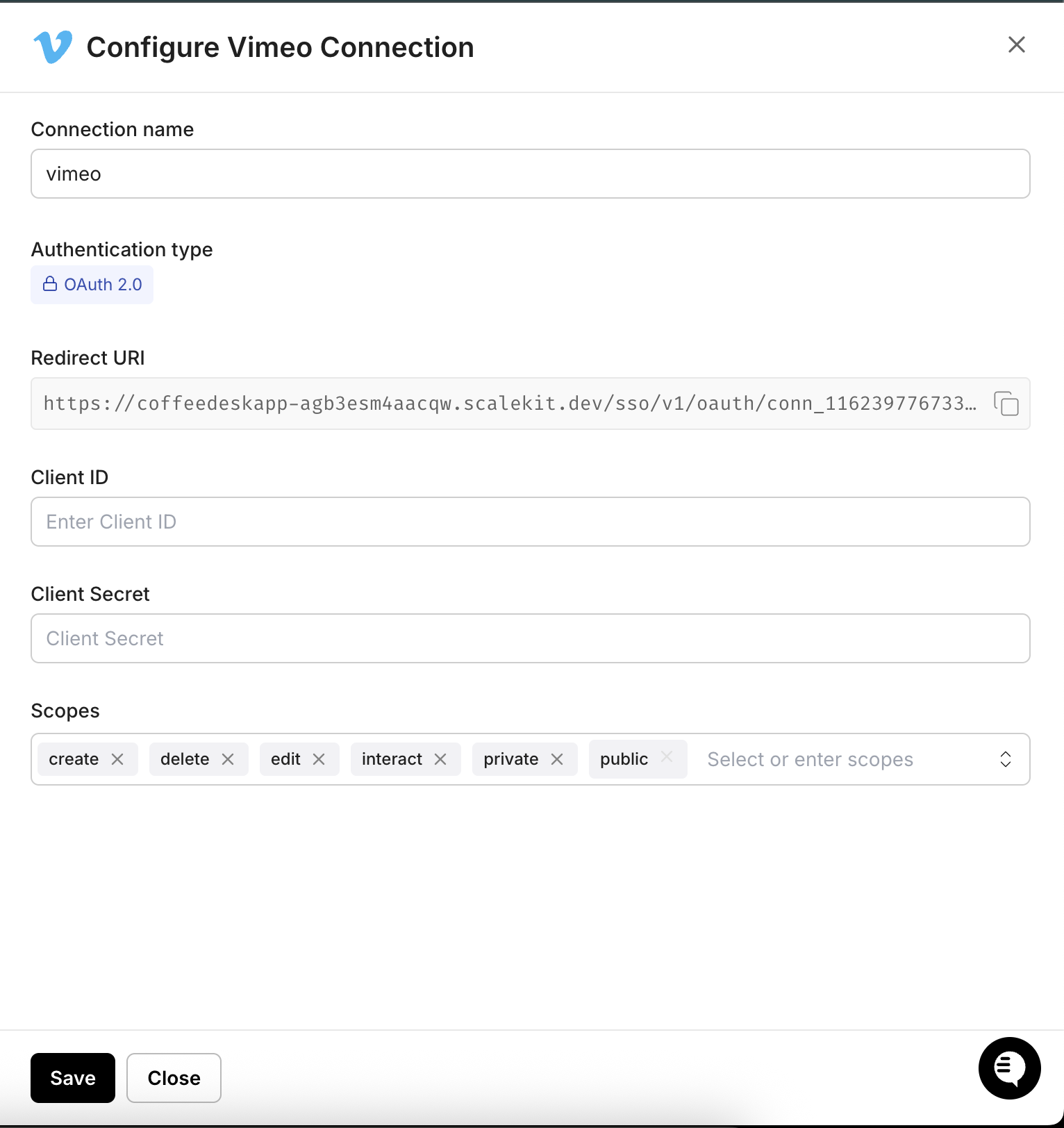The height and width of the screenshot is (1128, 1064).
Task: Remove the interact scope chip
Action: click(x=442, y=758)
